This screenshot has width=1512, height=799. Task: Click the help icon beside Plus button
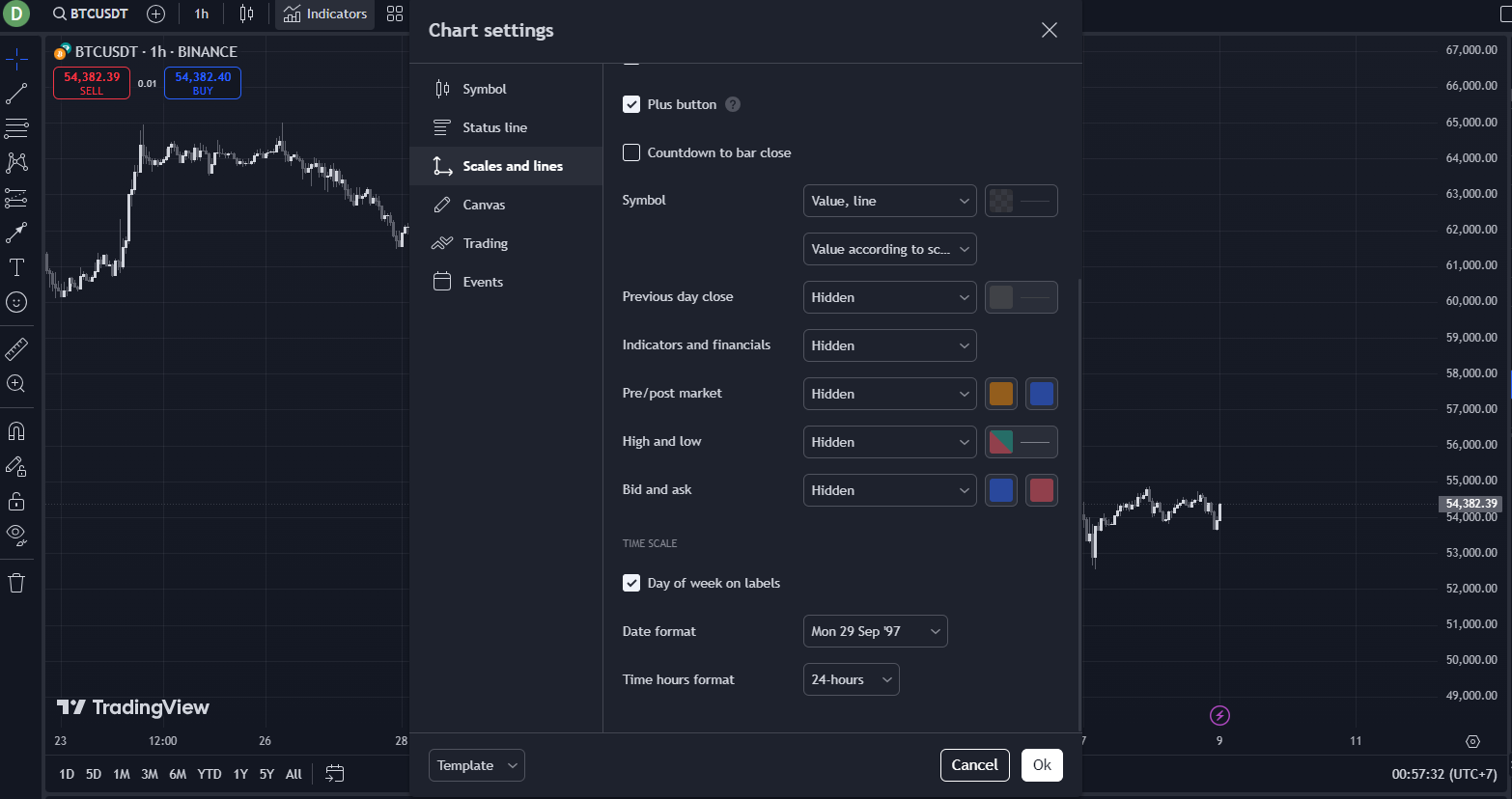point(733,104)
